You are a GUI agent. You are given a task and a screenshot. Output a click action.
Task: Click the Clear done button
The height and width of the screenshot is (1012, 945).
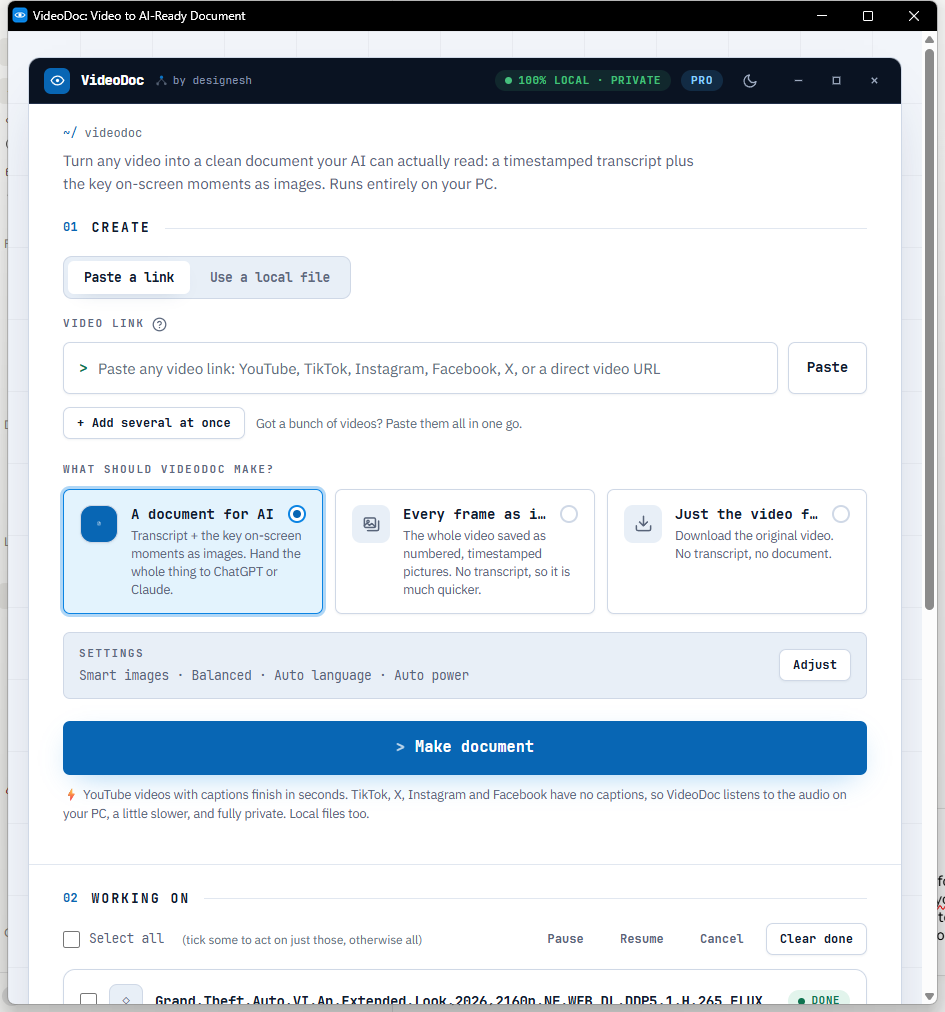816,939
